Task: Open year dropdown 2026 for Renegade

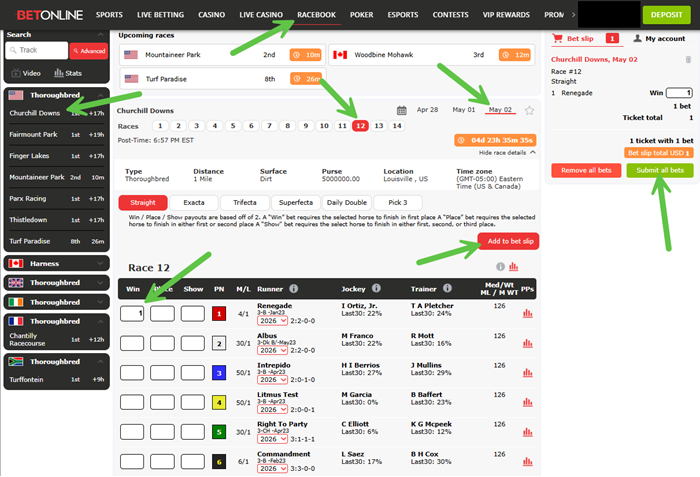Action: [x=272, y=321]
